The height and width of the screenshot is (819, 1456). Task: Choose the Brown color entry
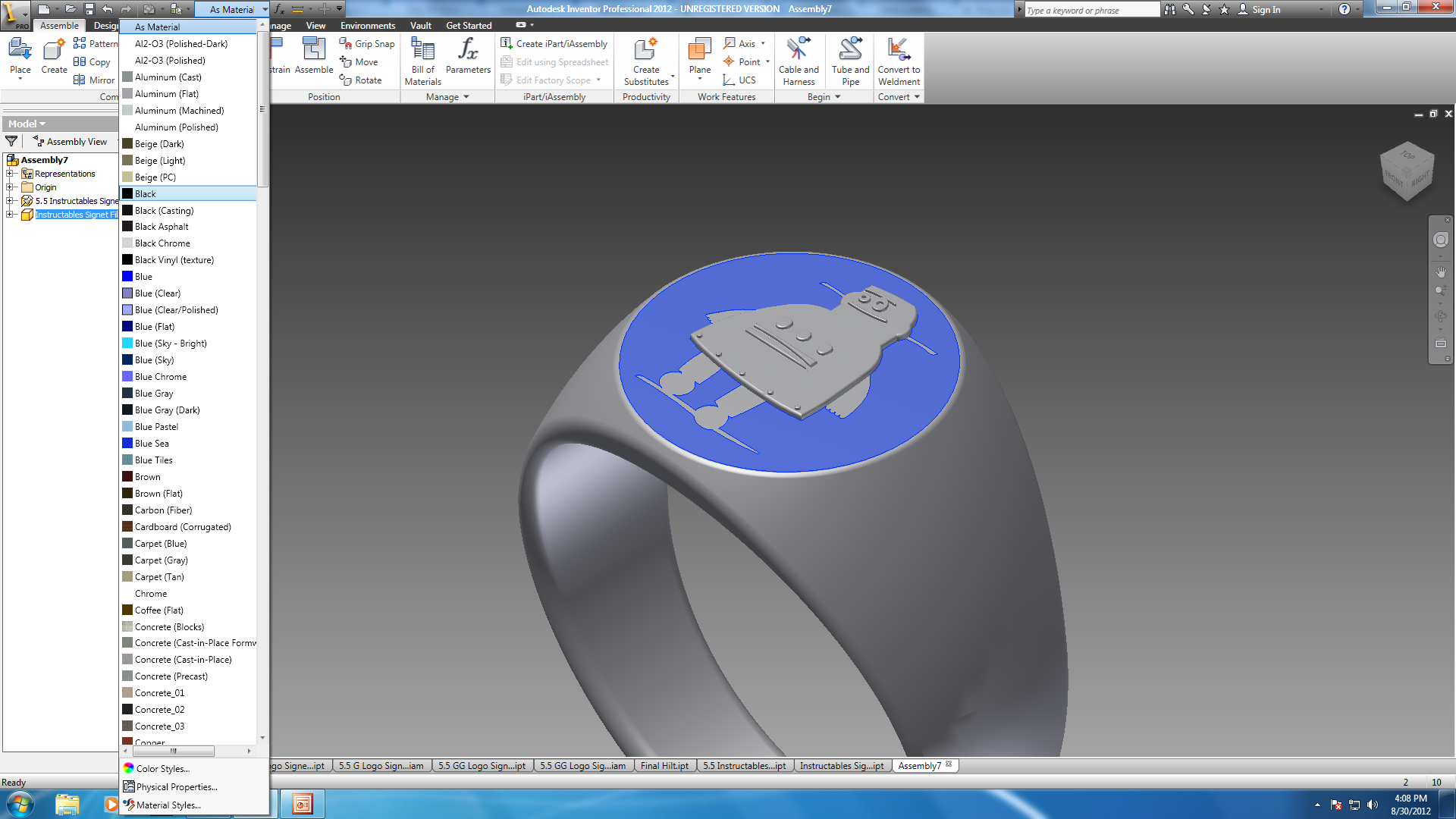tap(188, 477)
